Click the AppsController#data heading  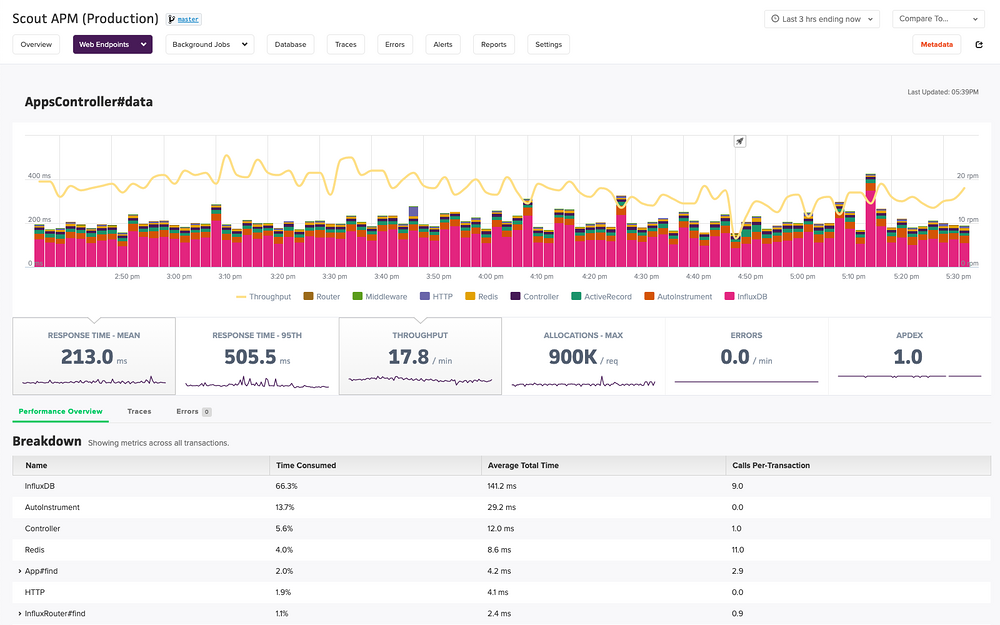89,102
